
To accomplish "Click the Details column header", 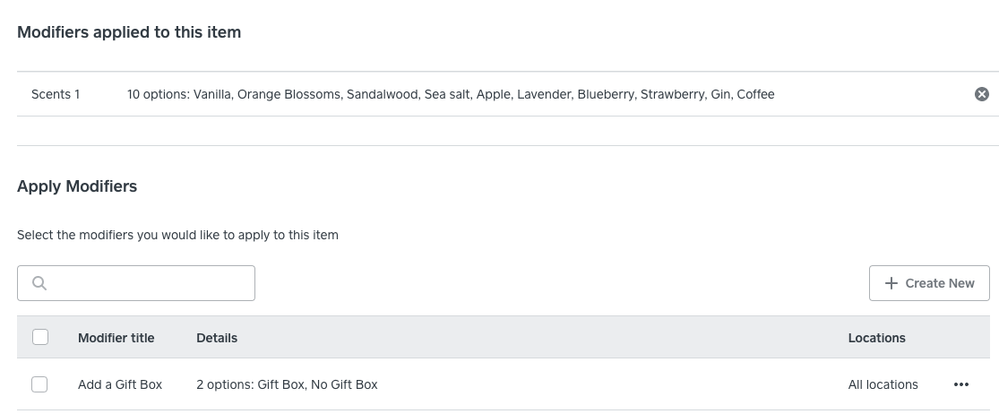I will coord(217,338).
